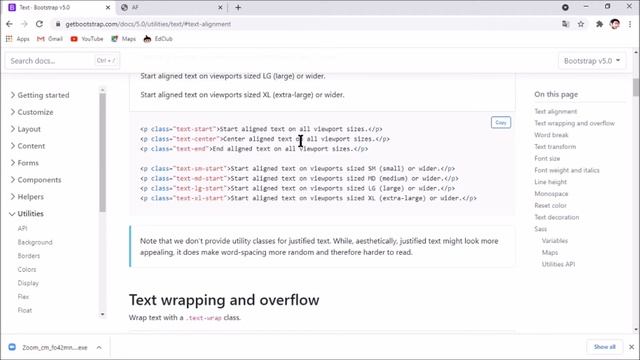The width and height of the screenshot is (640, 360).
Task: Expand the Helpers section
Action: [27, 197]
